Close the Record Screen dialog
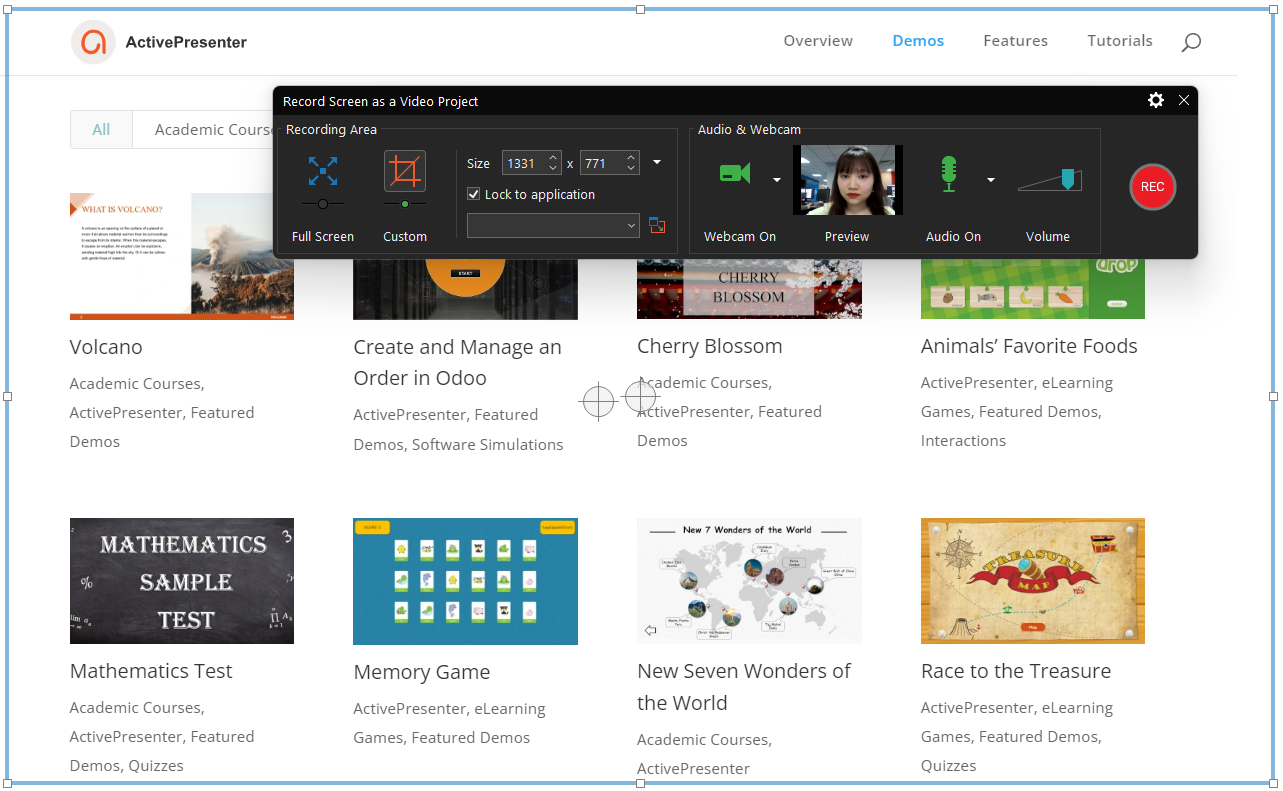 pos(1184,100)
